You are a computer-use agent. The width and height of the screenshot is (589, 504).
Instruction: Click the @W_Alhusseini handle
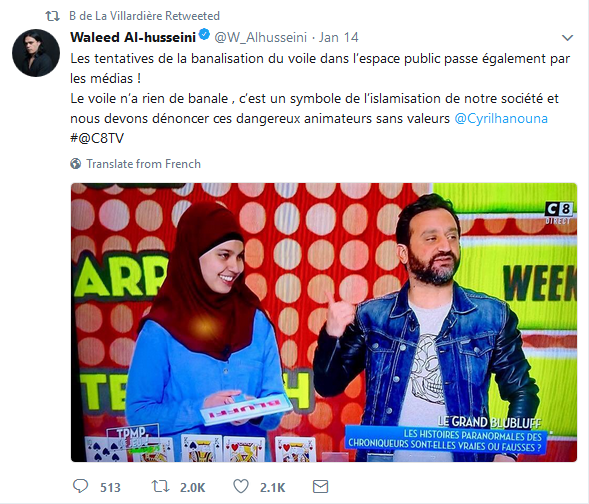pos(260,37)
